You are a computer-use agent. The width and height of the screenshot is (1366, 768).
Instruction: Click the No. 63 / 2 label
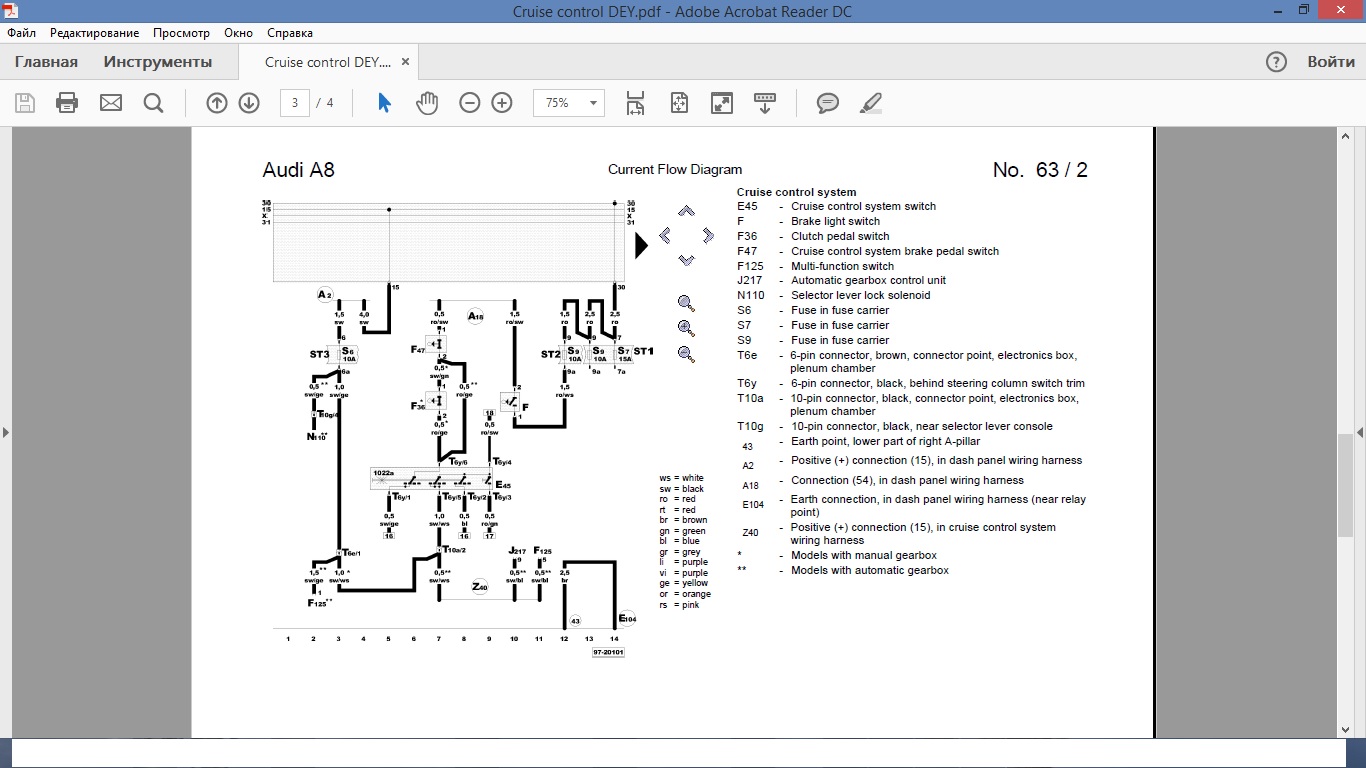pos(1040,170)
